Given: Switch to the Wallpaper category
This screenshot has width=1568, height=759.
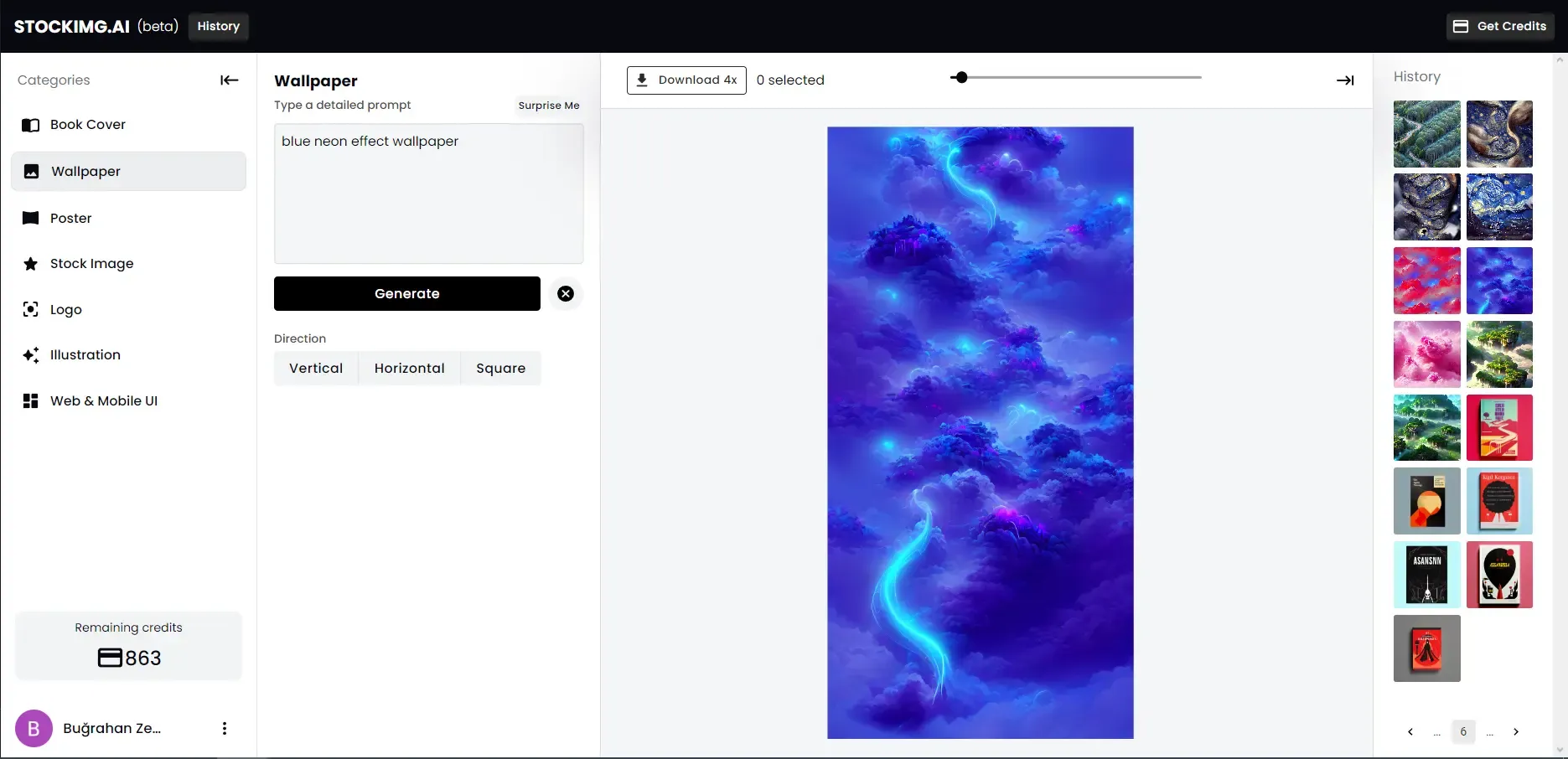Looking at the screenshot, I should tap(84, 171).
